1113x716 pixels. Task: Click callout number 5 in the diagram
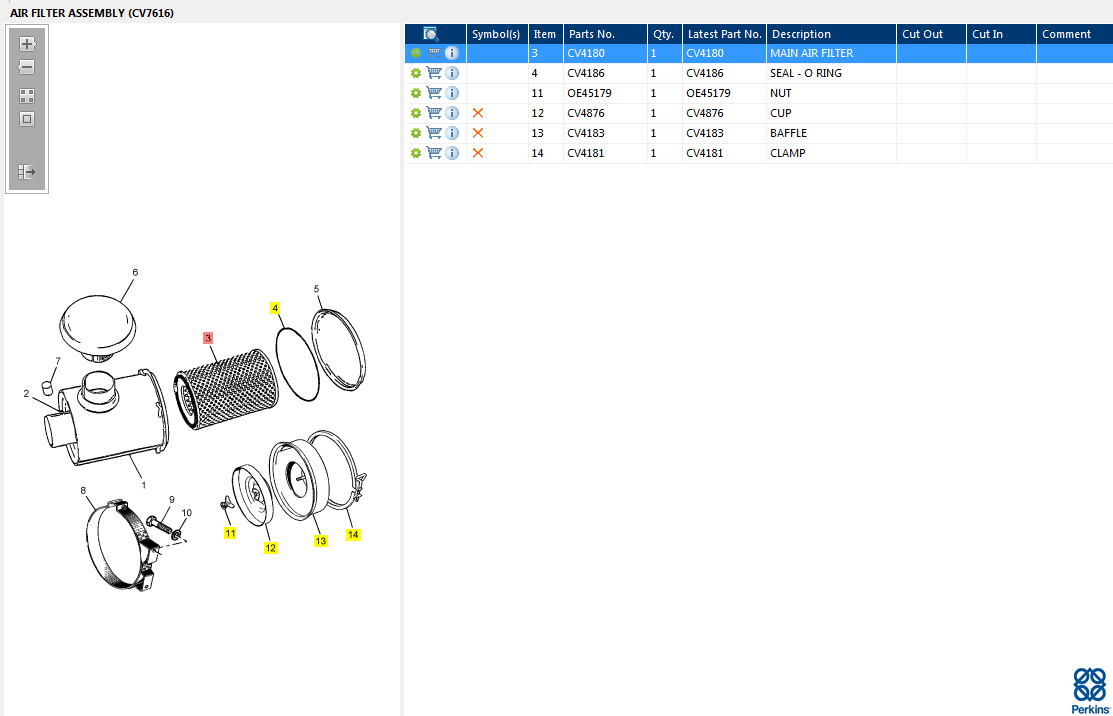pos(317,289)
